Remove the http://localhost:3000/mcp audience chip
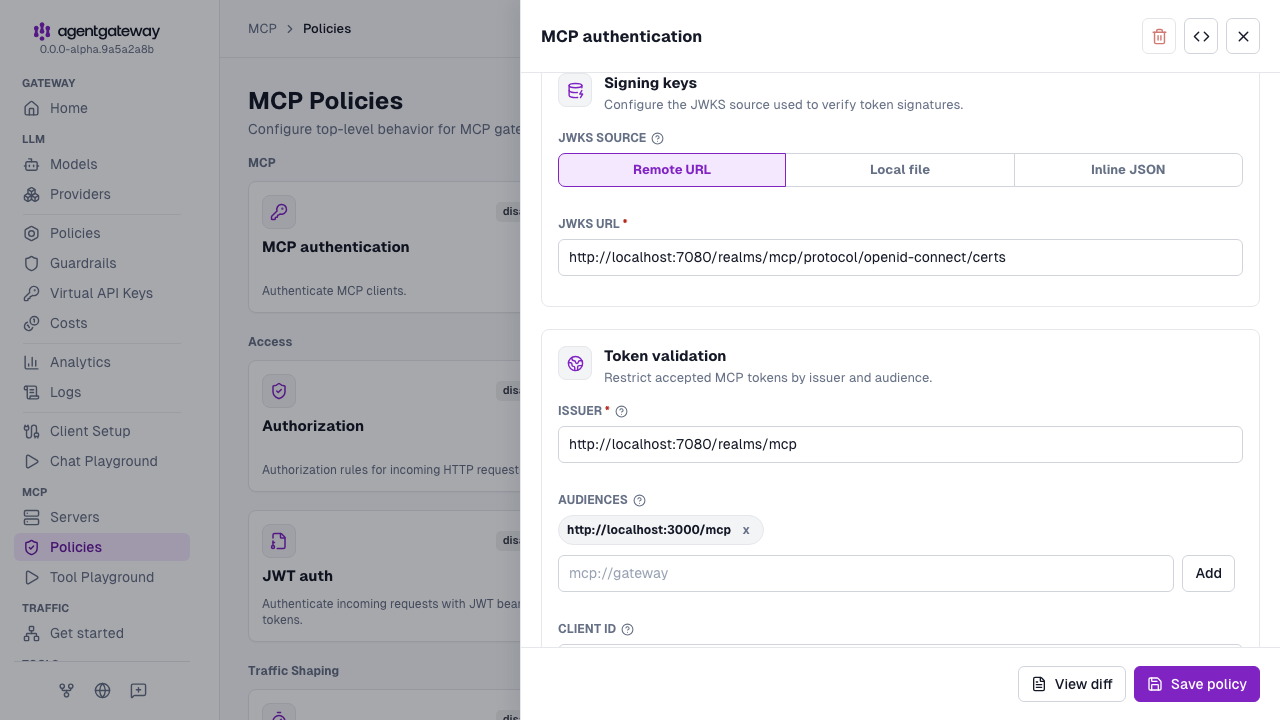Viewport: 1280px width, 720px height. (x=746, y=530)
